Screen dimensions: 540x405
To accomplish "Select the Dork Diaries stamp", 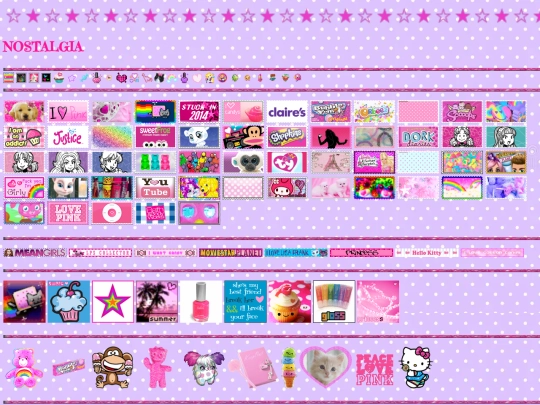I will (x=418, y=137).
